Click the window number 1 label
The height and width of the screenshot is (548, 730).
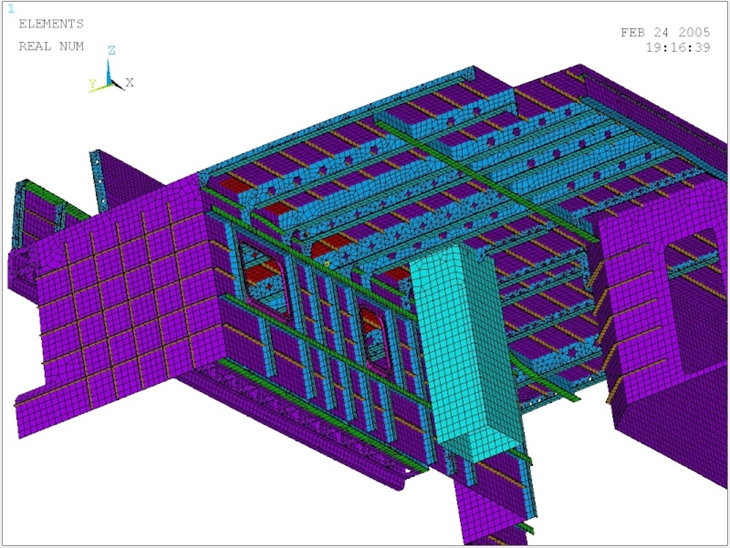pyautogui.click(x=11, y=9)
